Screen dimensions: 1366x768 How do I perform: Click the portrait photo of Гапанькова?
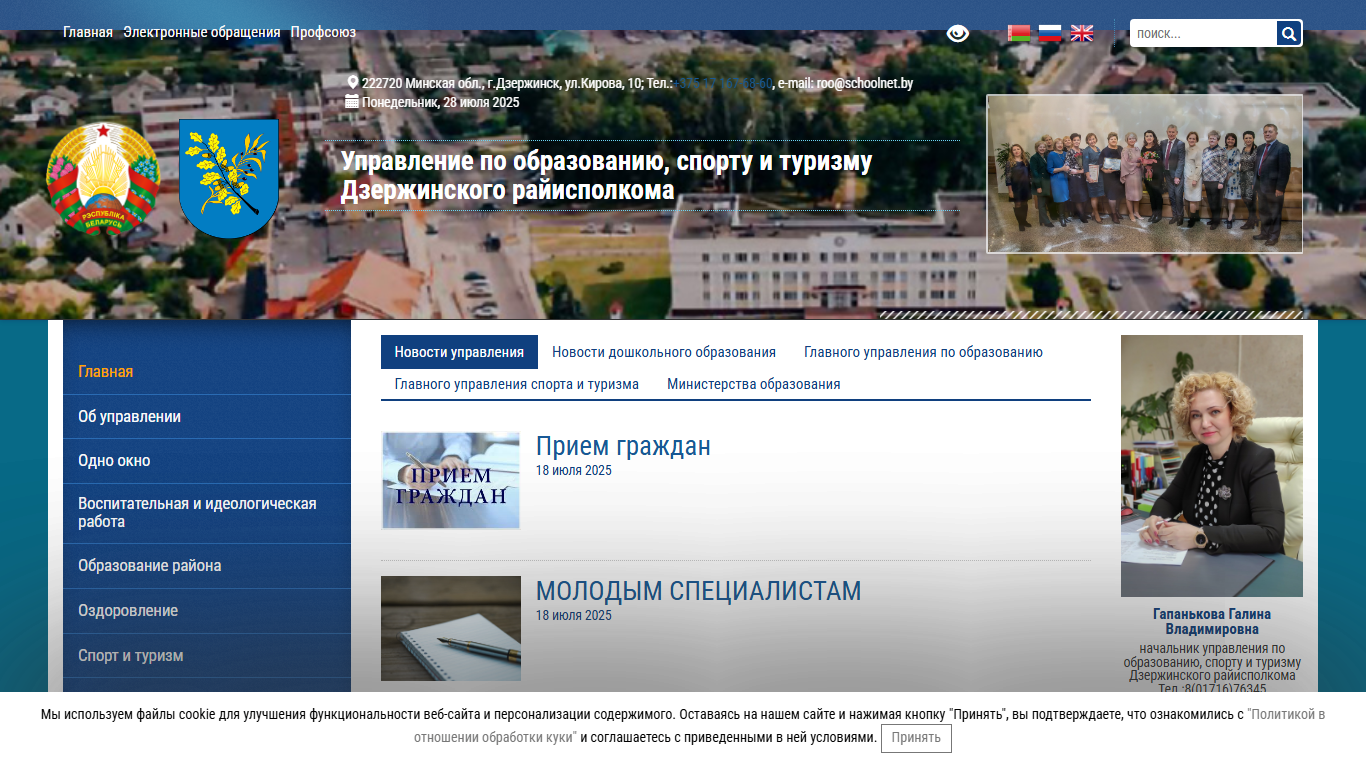1212,466
